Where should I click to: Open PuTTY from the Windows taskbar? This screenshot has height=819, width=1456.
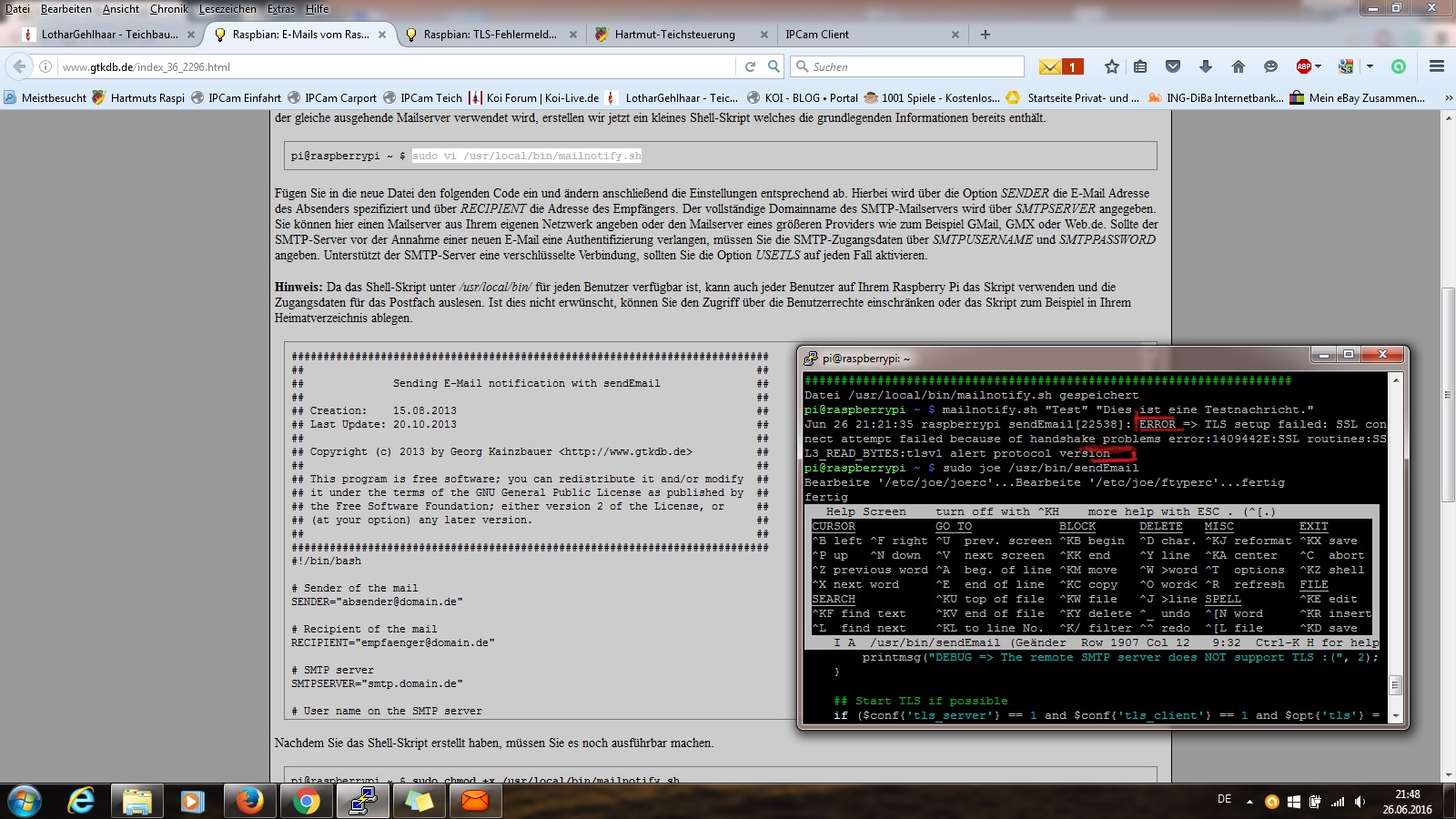point(362,801)
